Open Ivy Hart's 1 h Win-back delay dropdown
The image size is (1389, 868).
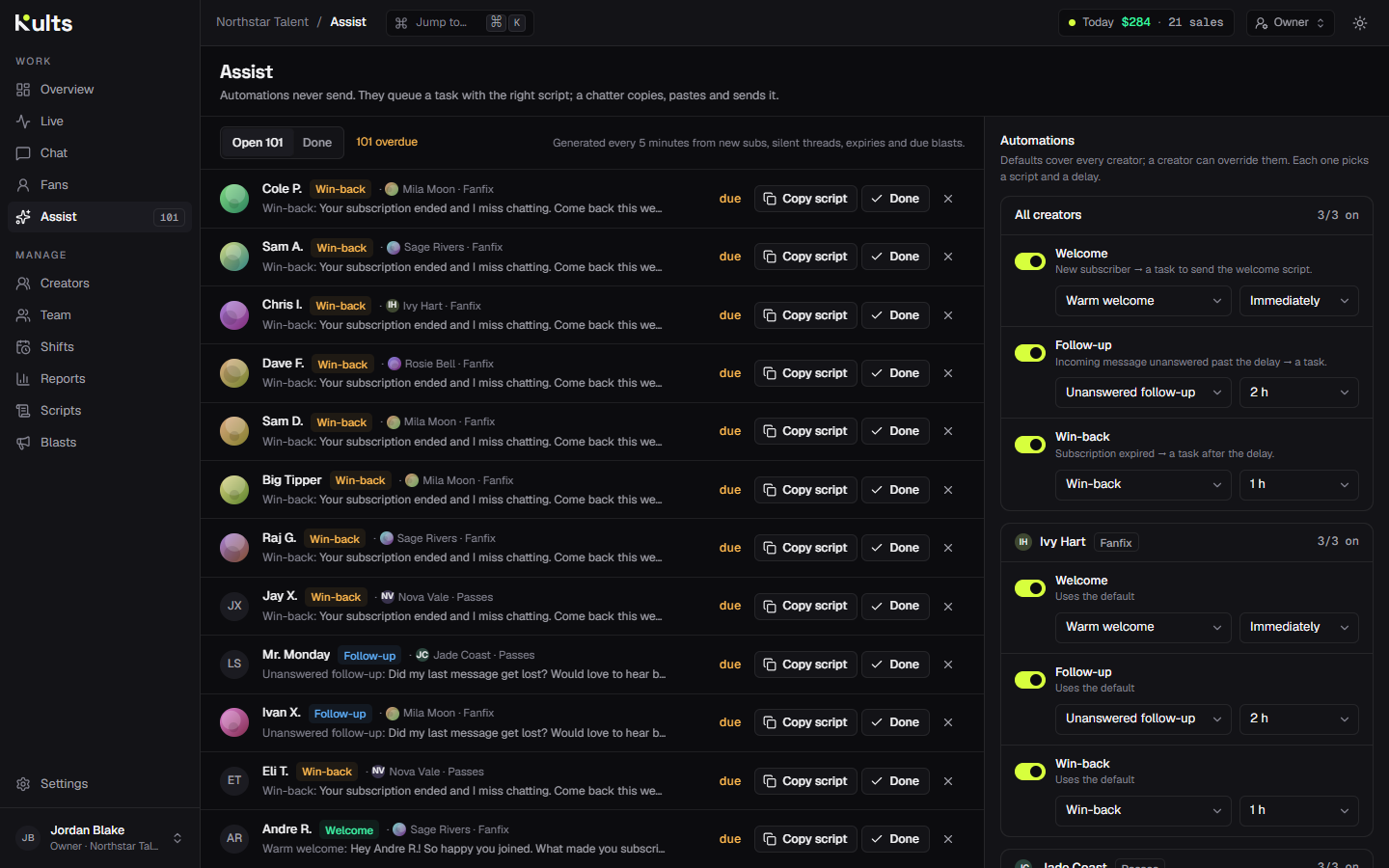[1298, 810]
